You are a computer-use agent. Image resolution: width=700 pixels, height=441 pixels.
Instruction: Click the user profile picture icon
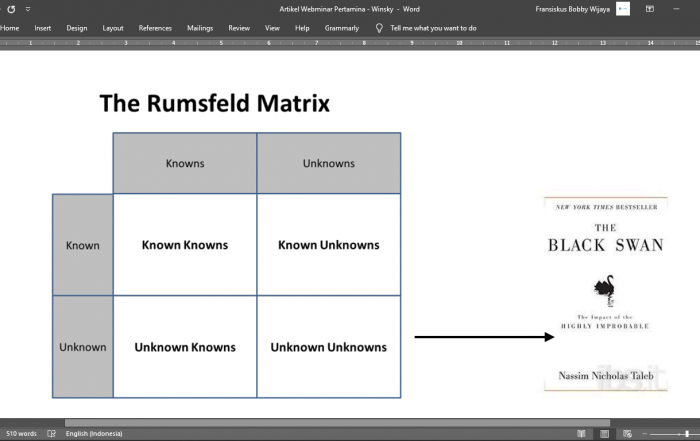623,9
